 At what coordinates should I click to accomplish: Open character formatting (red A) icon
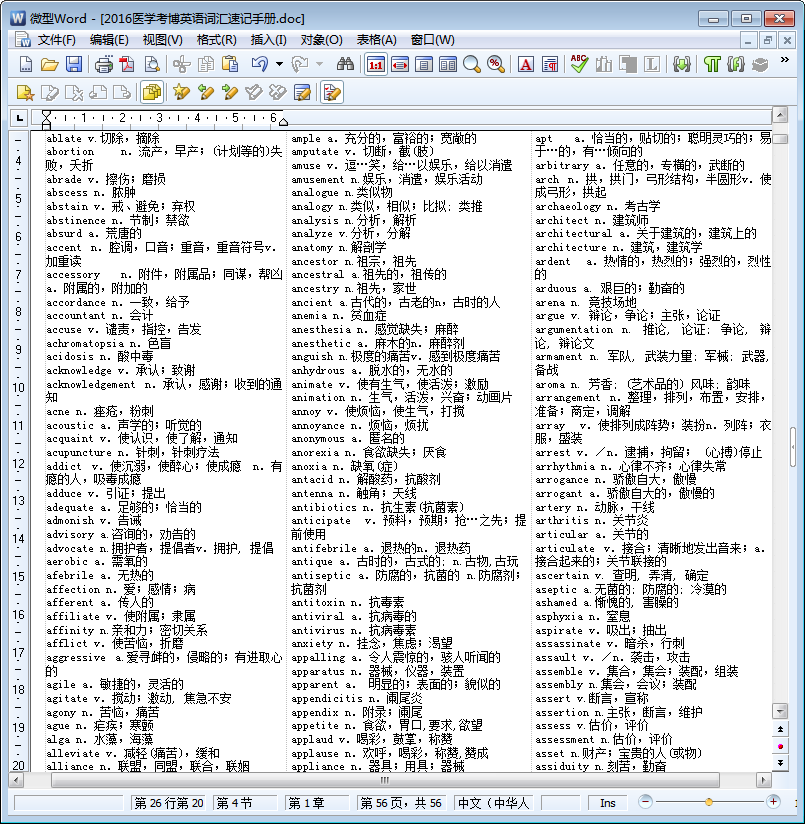click(x=525, y=64)
